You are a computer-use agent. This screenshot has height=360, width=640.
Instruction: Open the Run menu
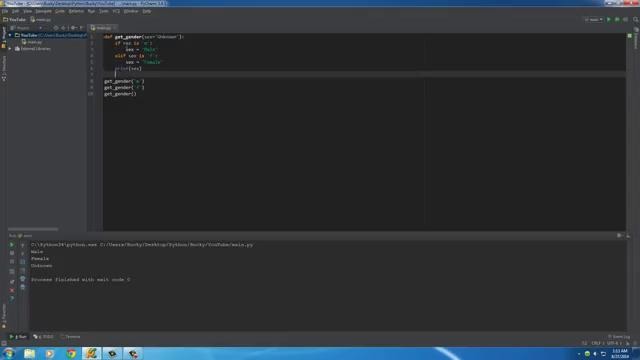91,11
